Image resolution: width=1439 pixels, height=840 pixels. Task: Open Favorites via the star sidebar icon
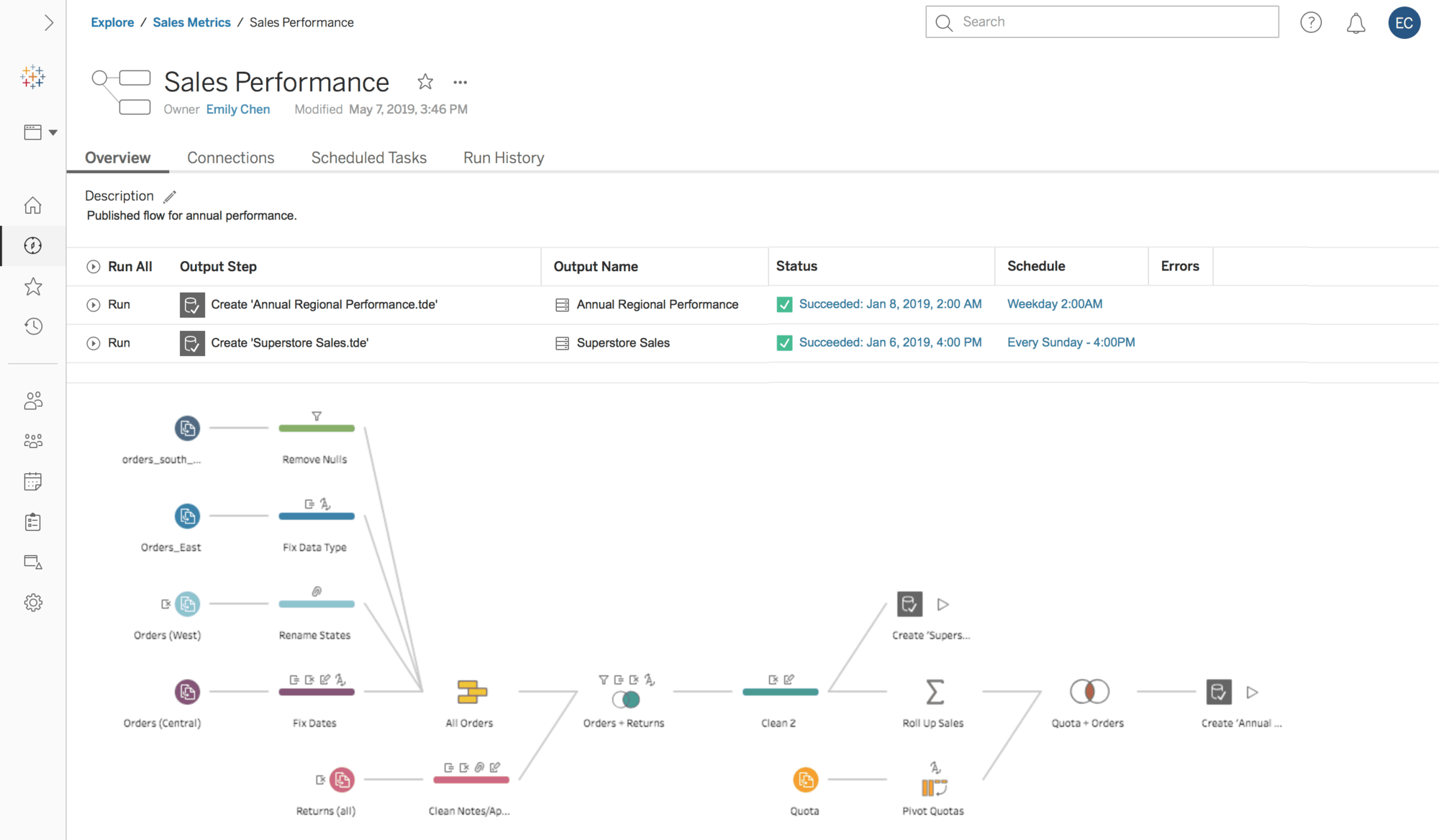(33, 286)
